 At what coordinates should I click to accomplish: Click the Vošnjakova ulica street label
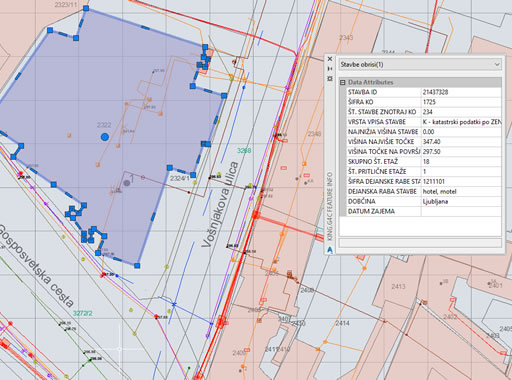click(220, 205)
